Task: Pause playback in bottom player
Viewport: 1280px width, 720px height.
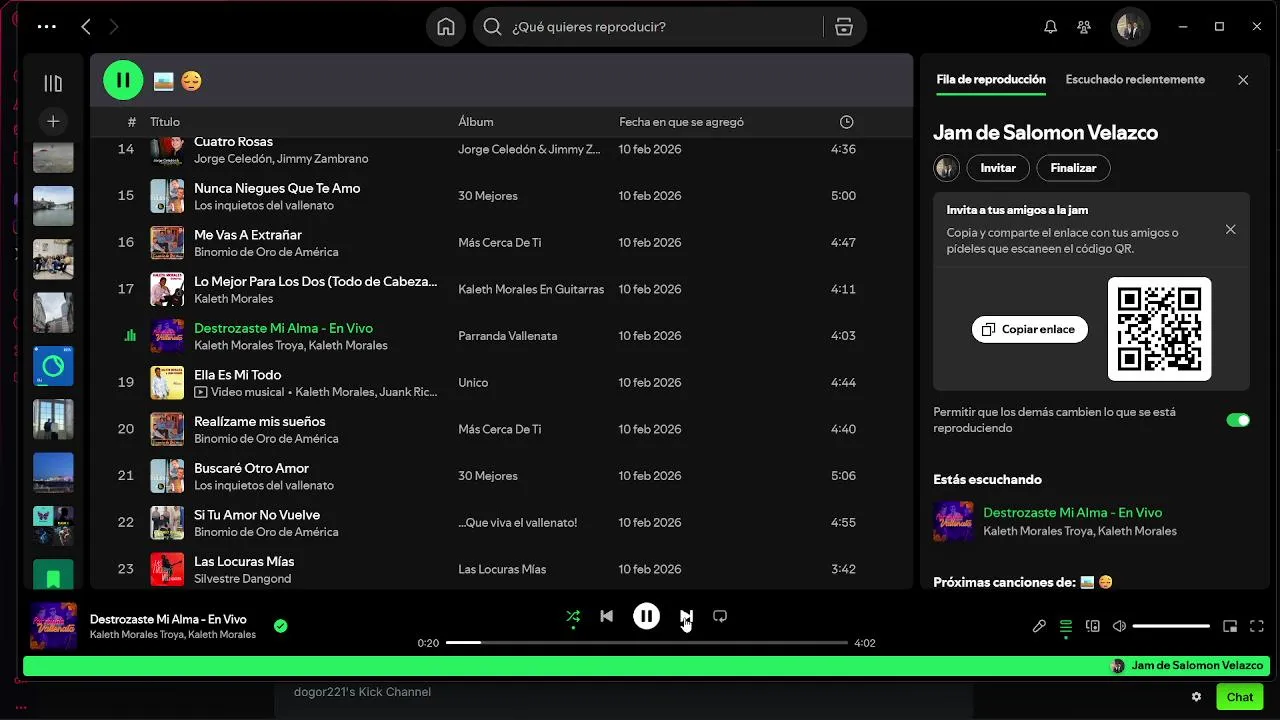Action: click(646, 616)
